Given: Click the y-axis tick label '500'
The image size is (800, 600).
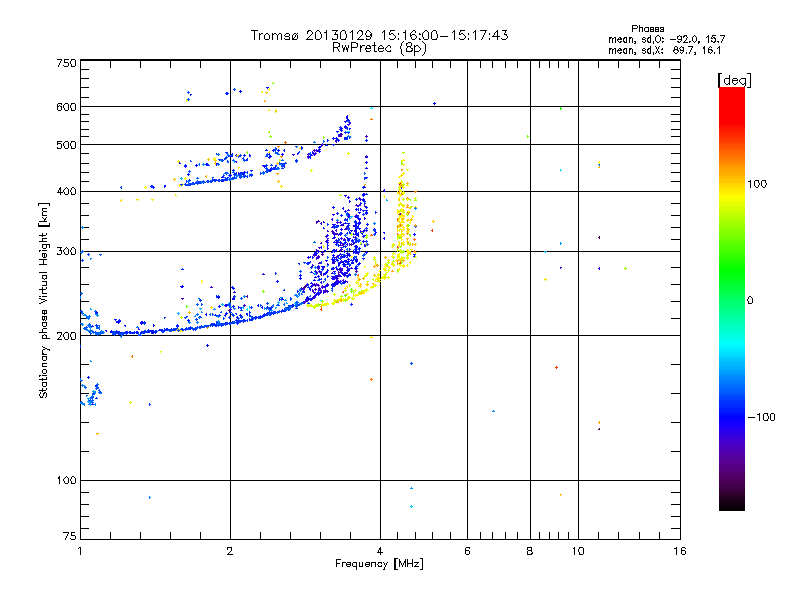Looking at the screenshot, I should click(66, 145).
